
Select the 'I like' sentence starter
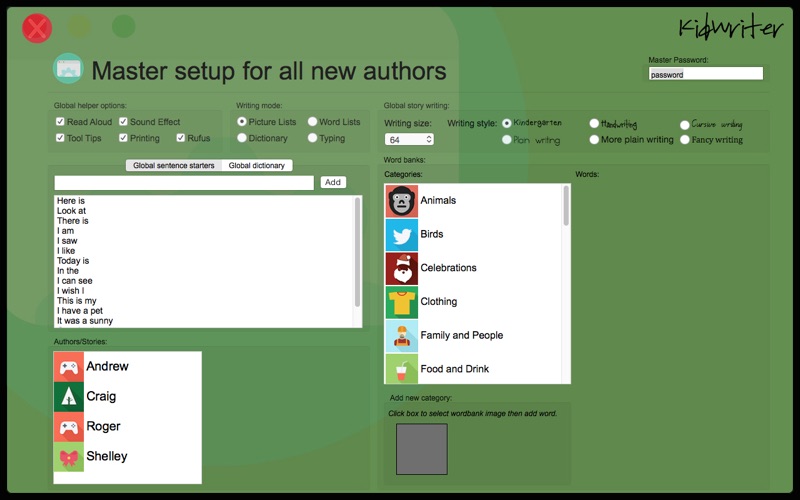[x=66, y=251]
